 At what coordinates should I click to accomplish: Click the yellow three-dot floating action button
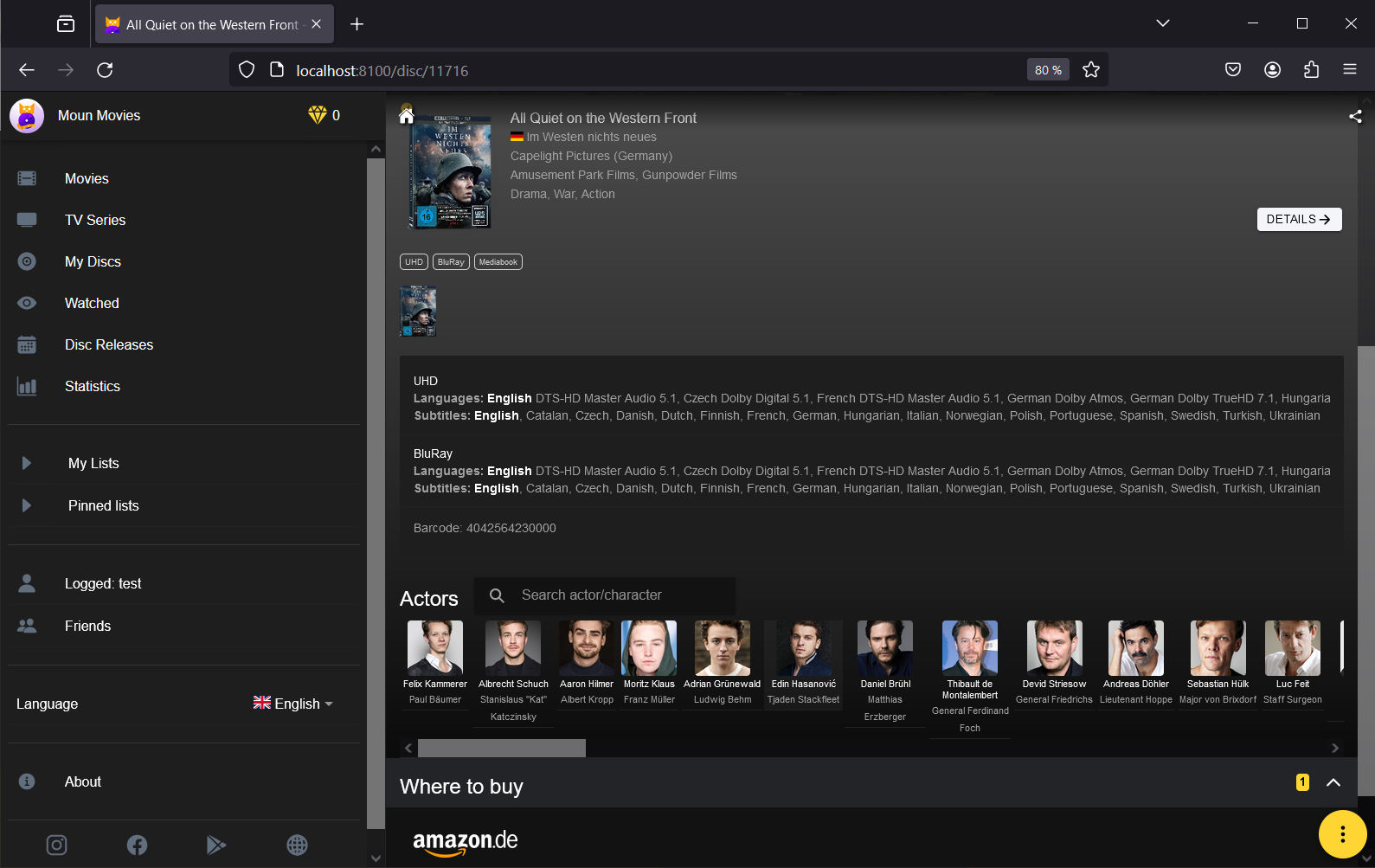(x=1342, y=834)
